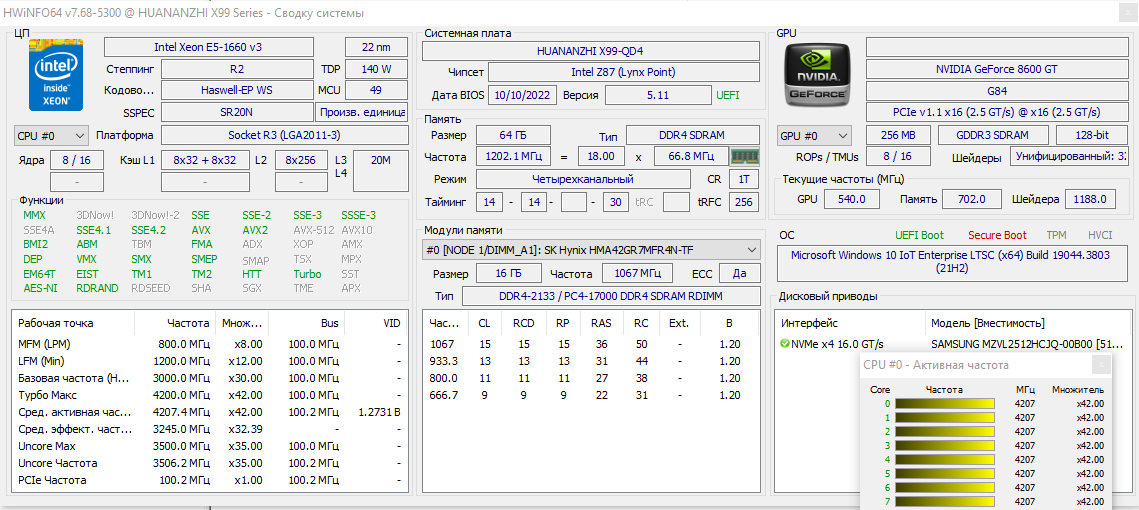Screen dimensions: 1139x510
Task: Select the Турбо Макс row
Action: click(210, 395)
